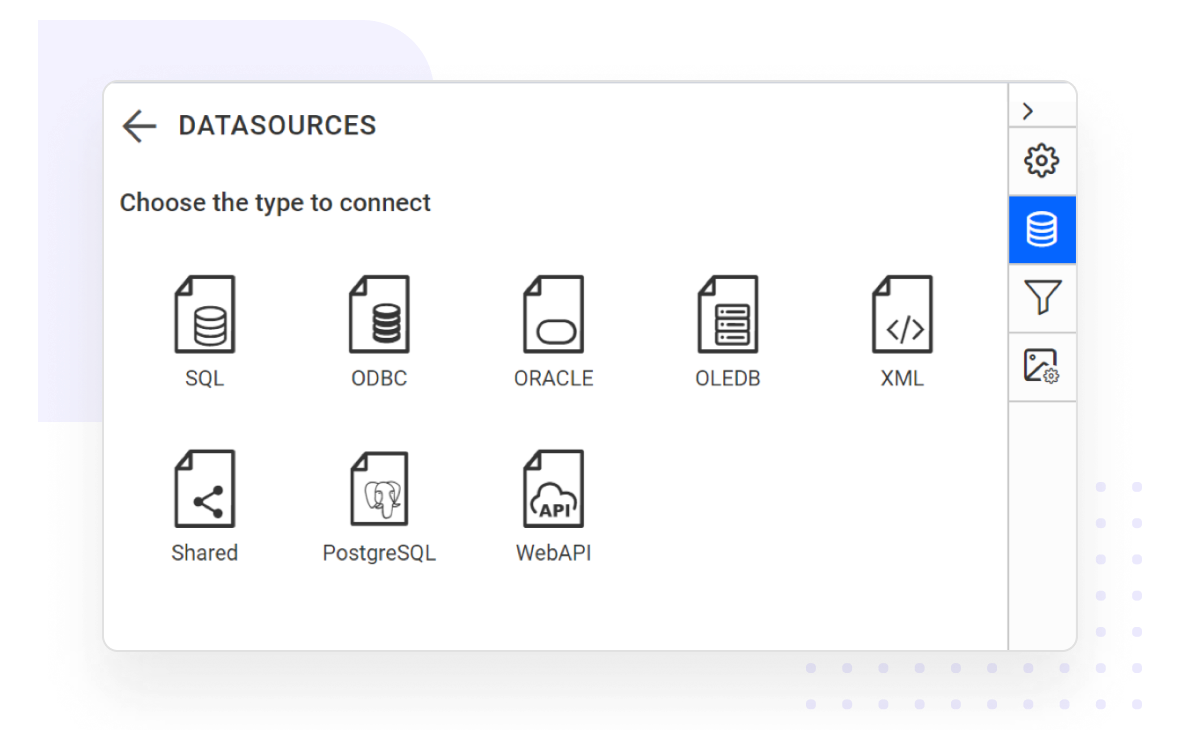Viewport: 1180px width, 730px height.
Task: Select the Shared datasource icon
Action: tap(205, 489)
